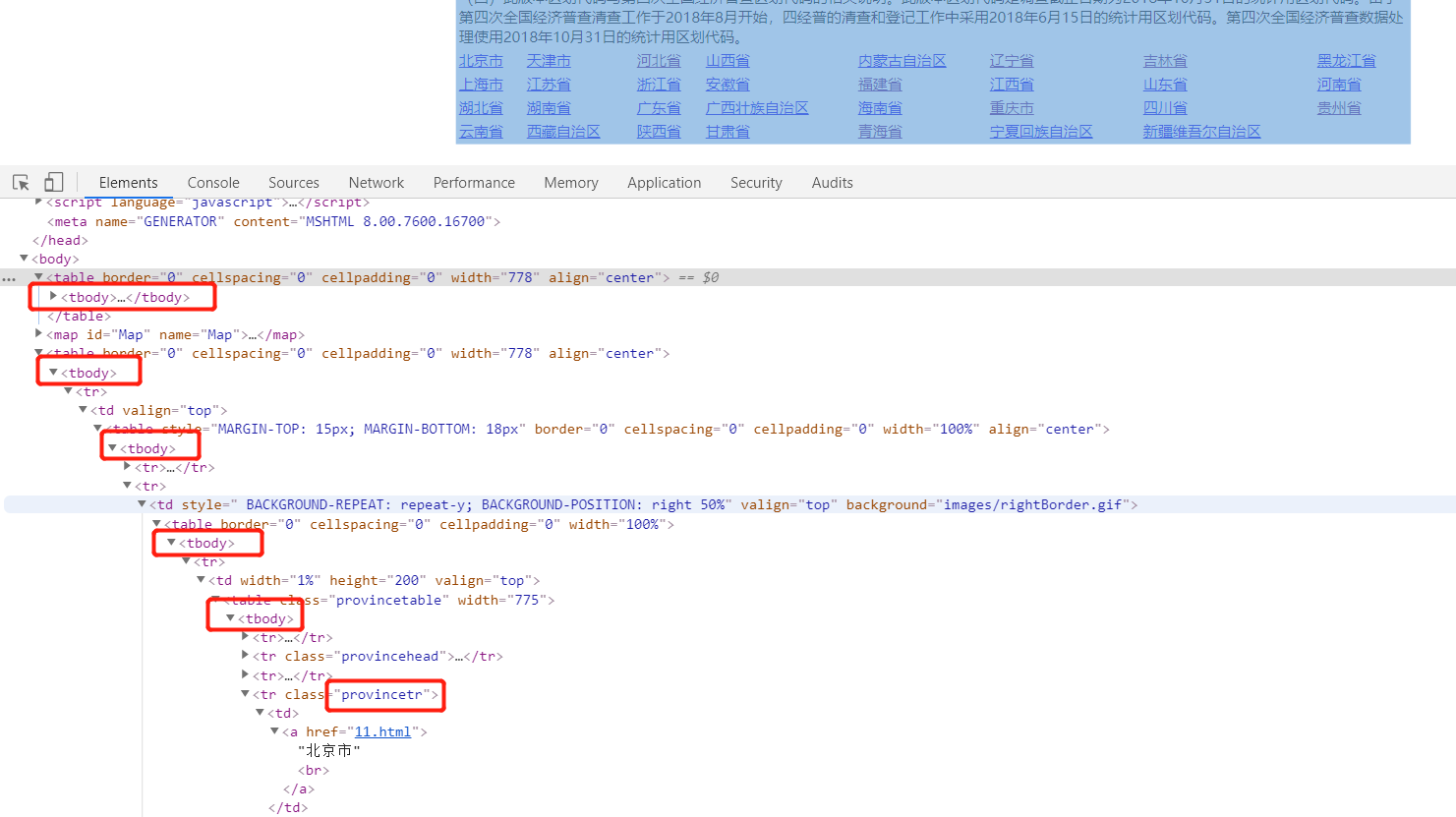
Task: Click the 甘肃省 link
Action: (728, 132)
